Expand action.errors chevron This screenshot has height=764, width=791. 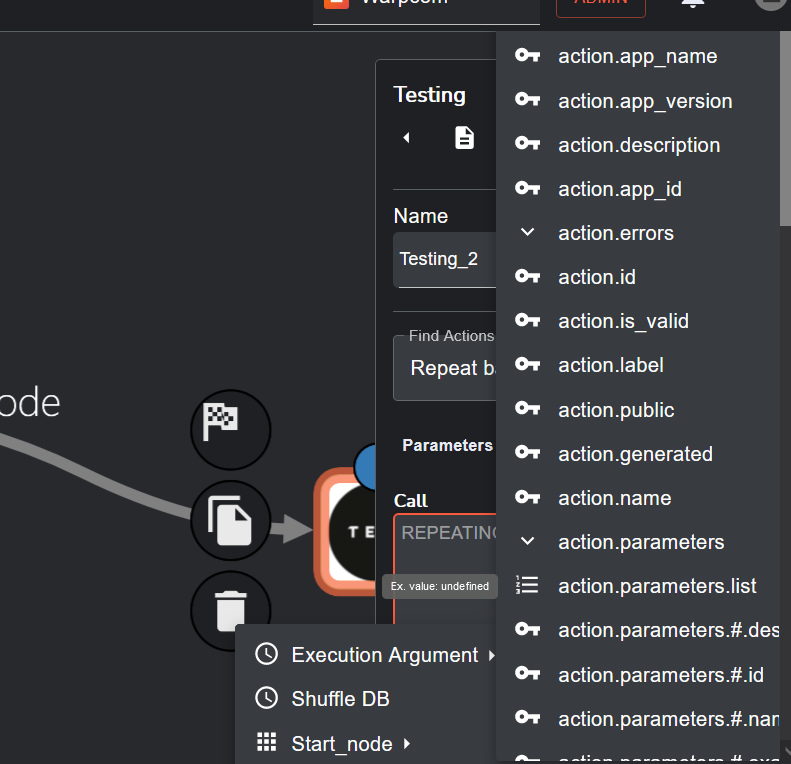(x=527, y=232)
